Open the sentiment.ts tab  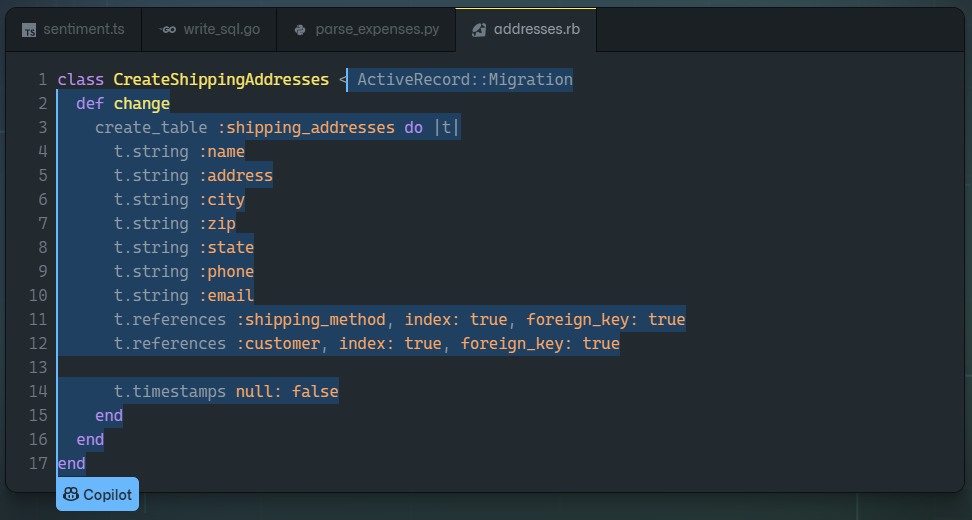pos(73,29)
